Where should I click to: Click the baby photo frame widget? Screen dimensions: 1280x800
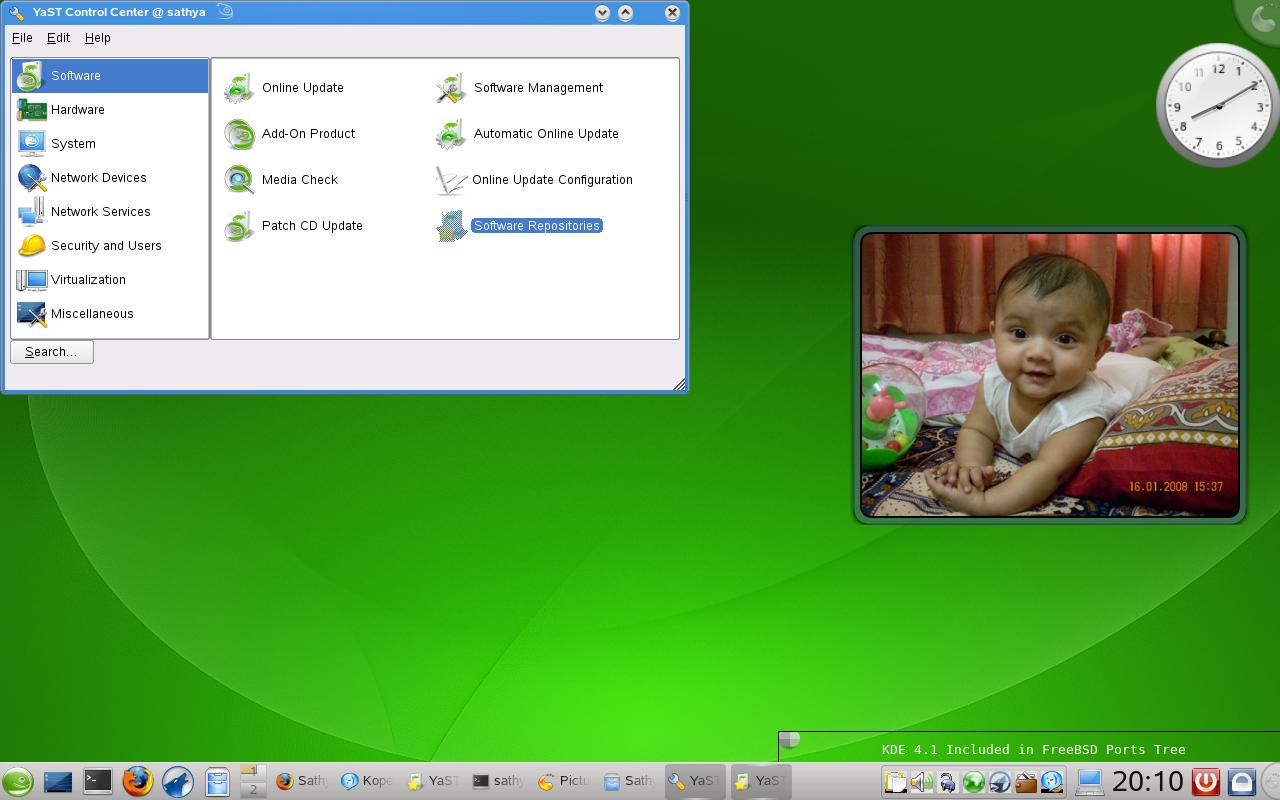point(1050,375)
